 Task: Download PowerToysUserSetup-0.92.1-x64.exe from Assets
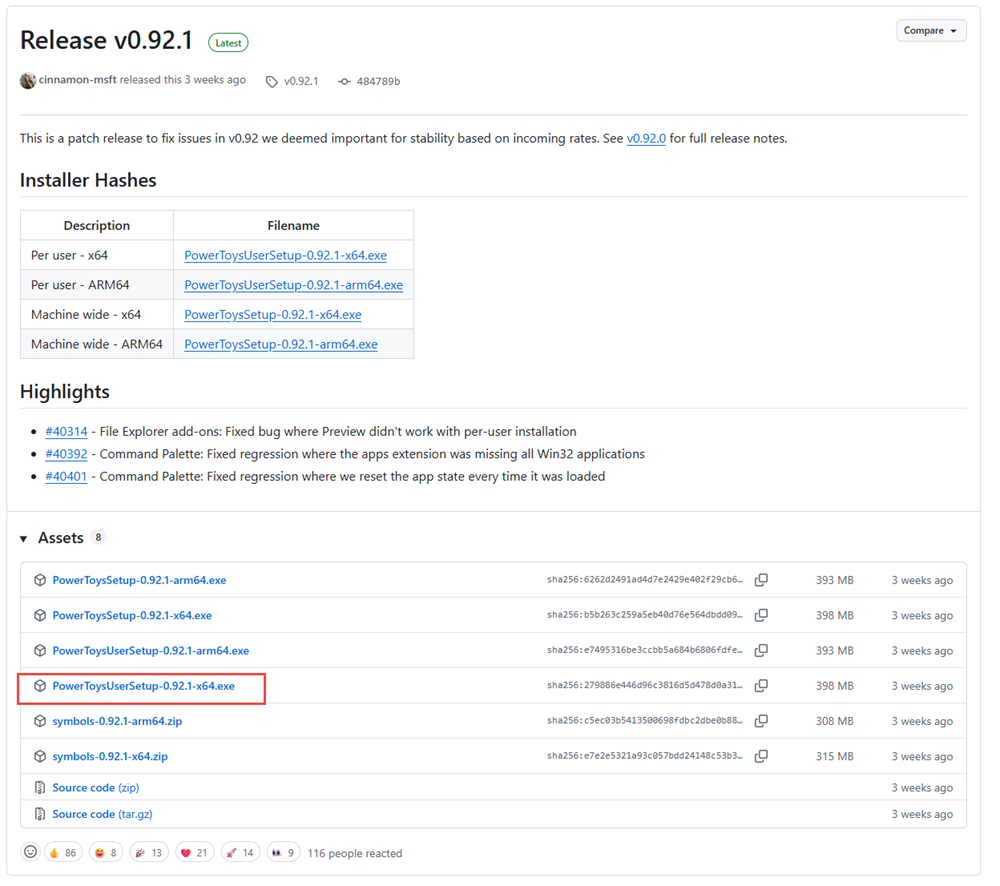[143, 686]
